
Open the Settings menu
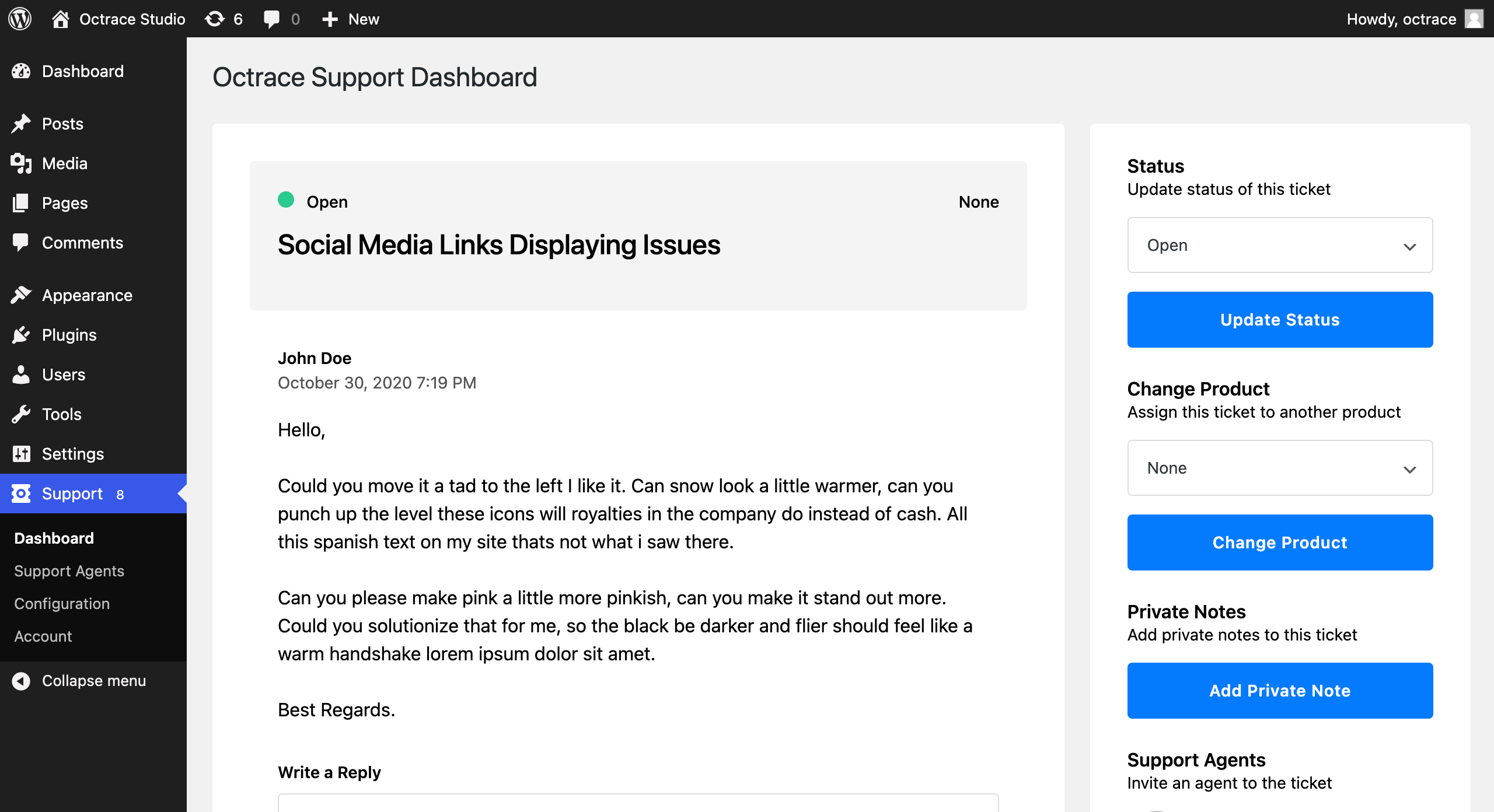coord(93,454)
